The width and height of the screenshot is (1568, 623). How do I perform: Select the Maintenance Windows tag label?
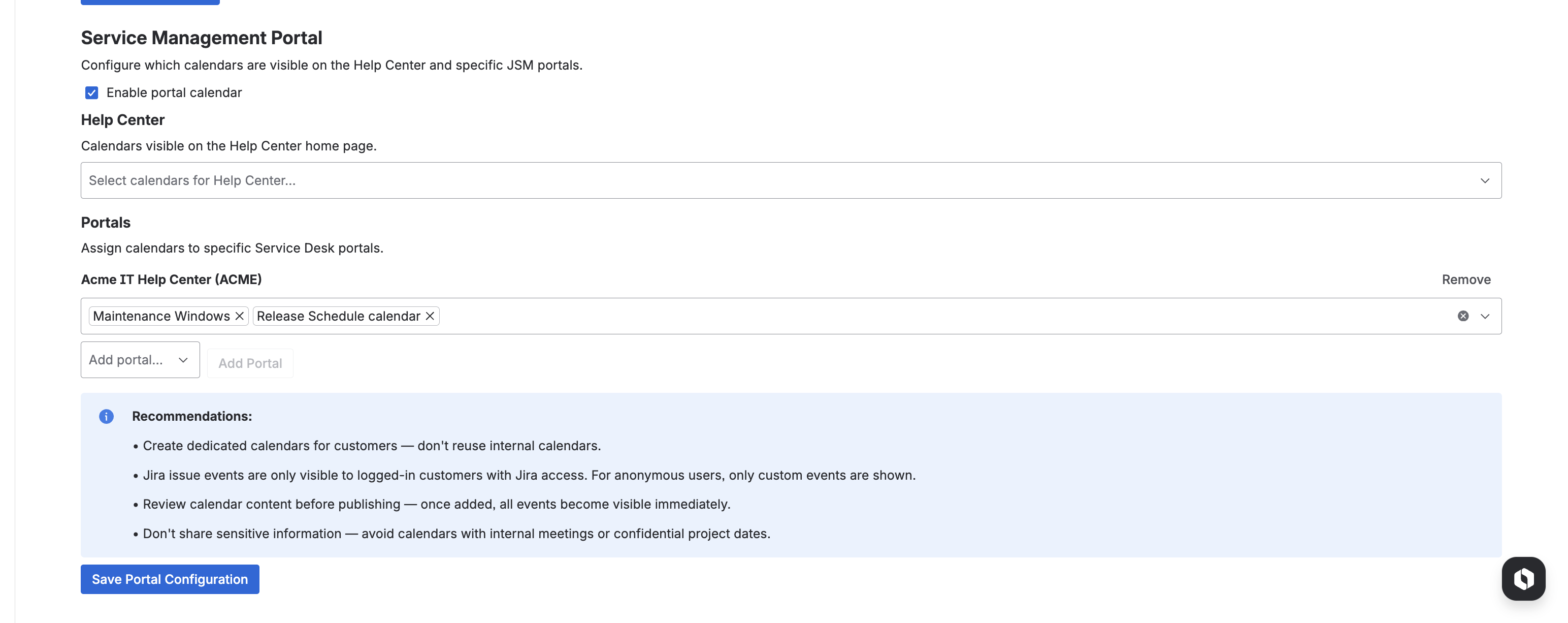(161, 316)
